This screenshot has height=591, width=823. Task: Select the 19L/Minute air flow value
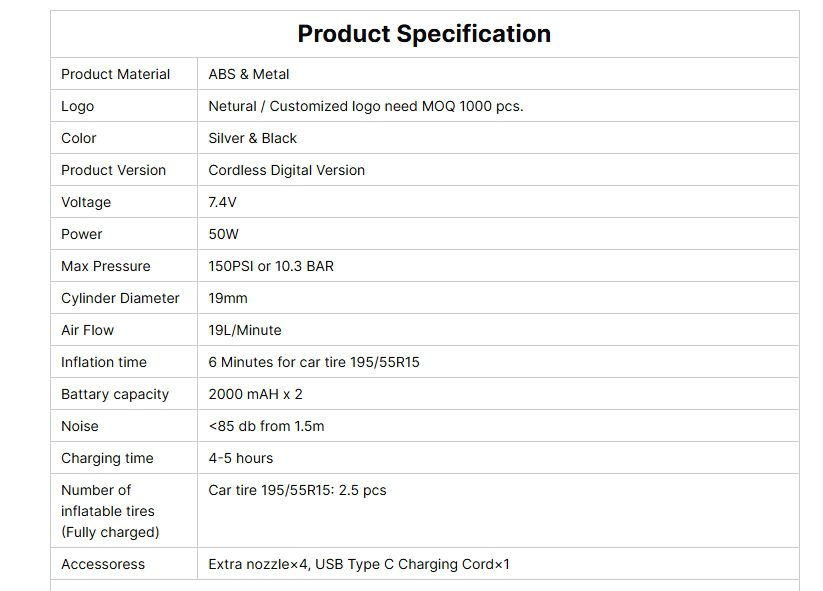click(245, 330)
